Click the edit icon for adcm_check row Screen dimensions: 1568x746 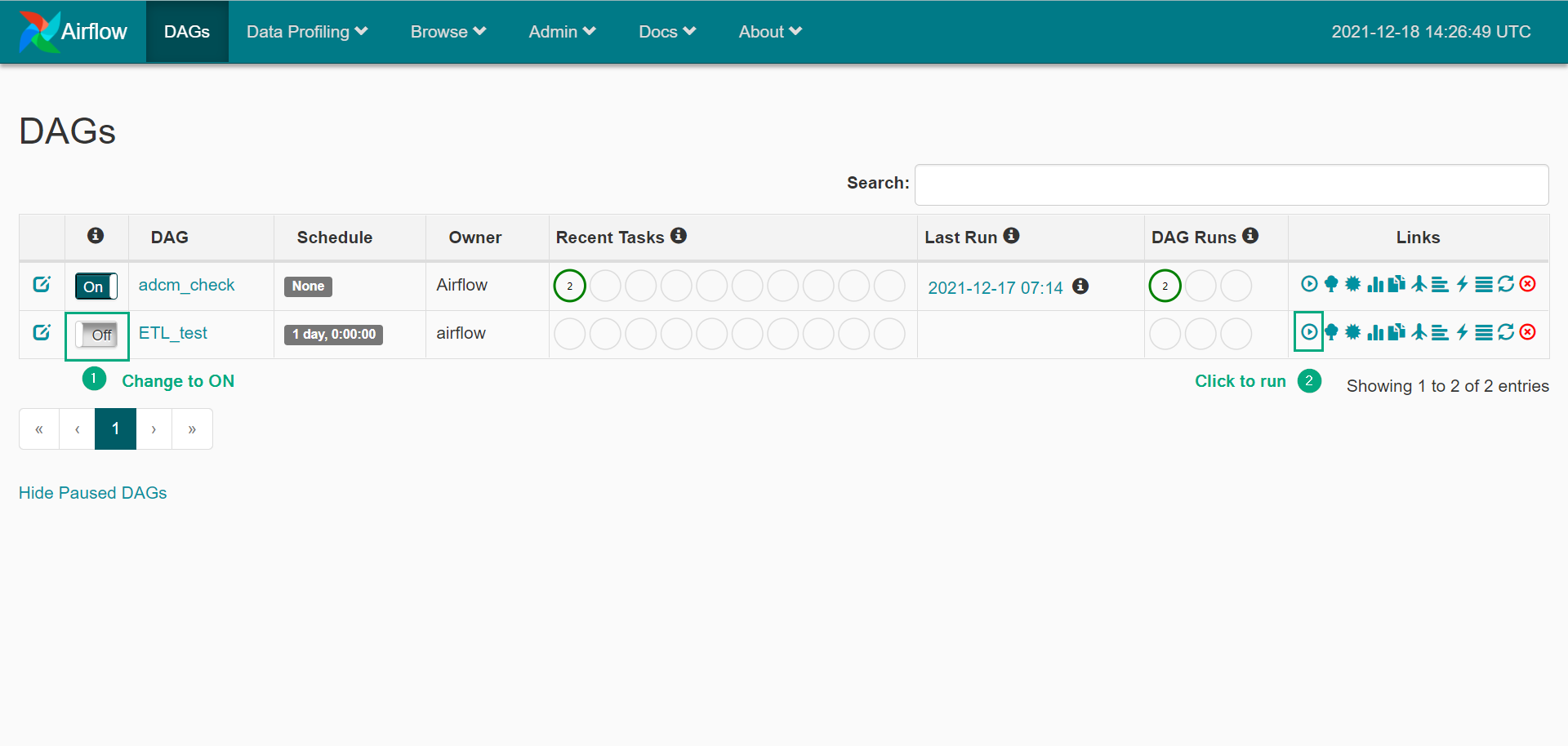42,284
